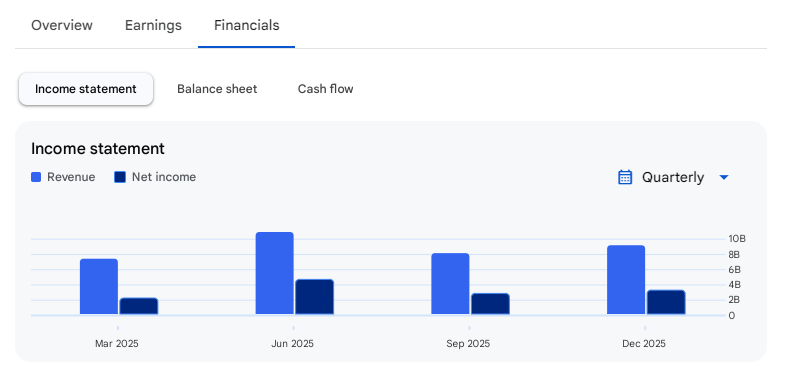Switch to Balance sheet view
The height and width of the screenshot is (384, 787).
click(217, 89)
